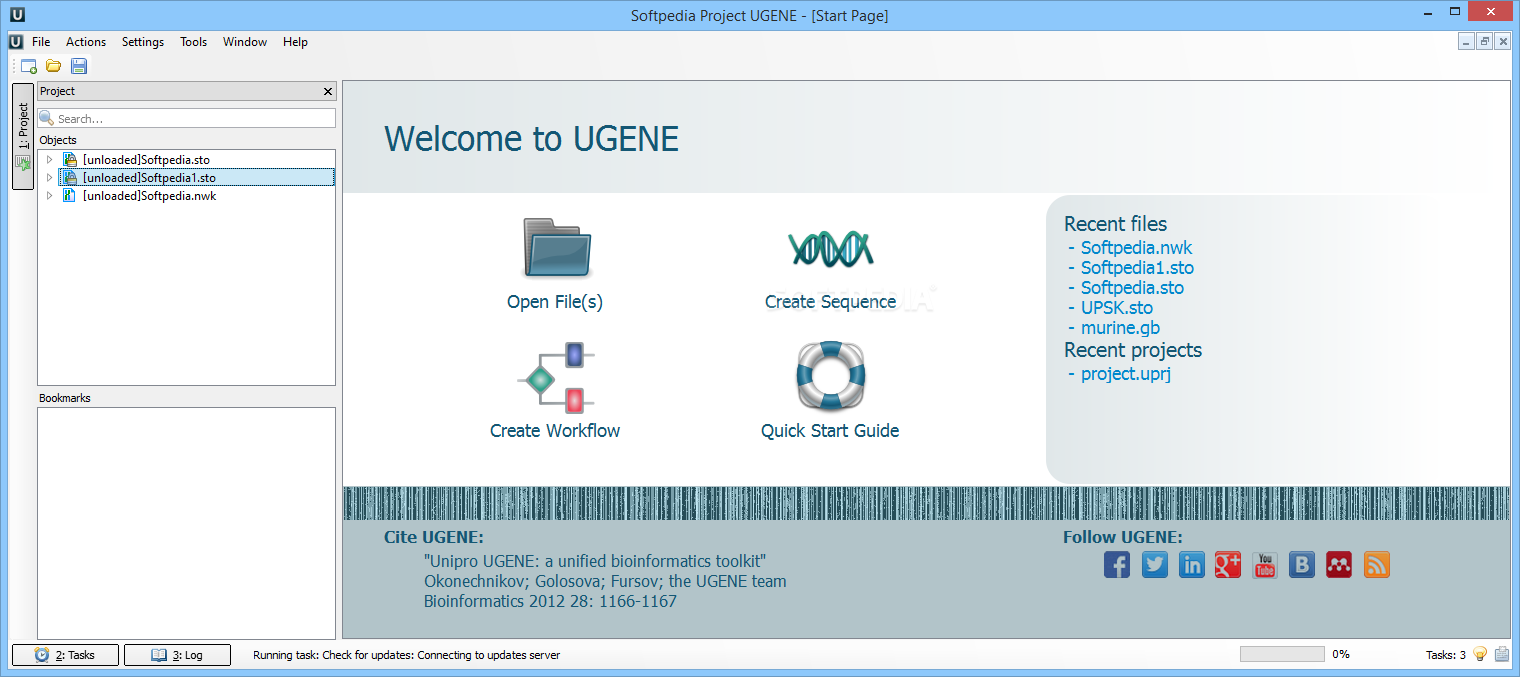The height and width of the screenshot is (677, 1520).
Task: Open the Settings menu
Action: (x=143, y=42)
